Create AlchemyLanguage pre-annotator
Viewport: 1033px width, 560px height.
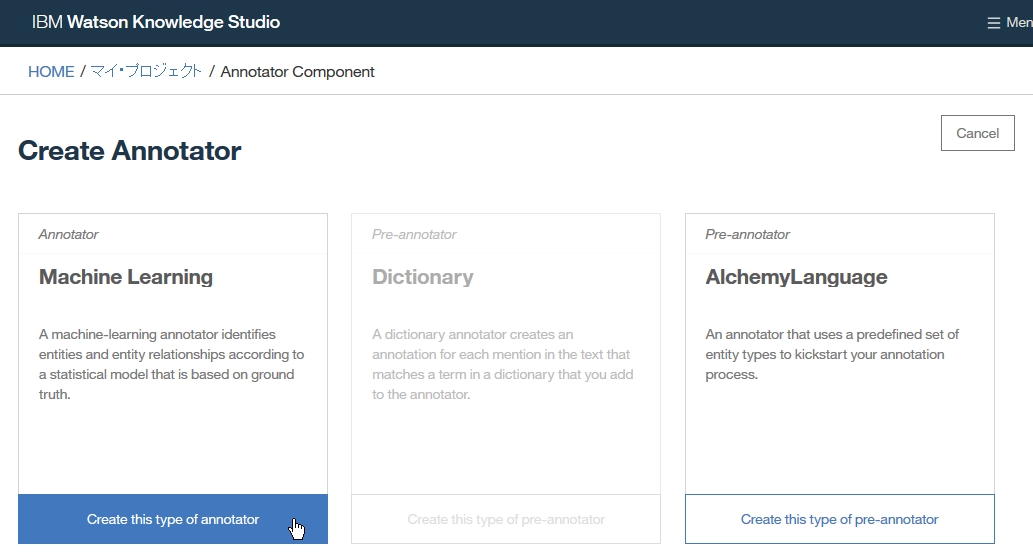point(839,519)
